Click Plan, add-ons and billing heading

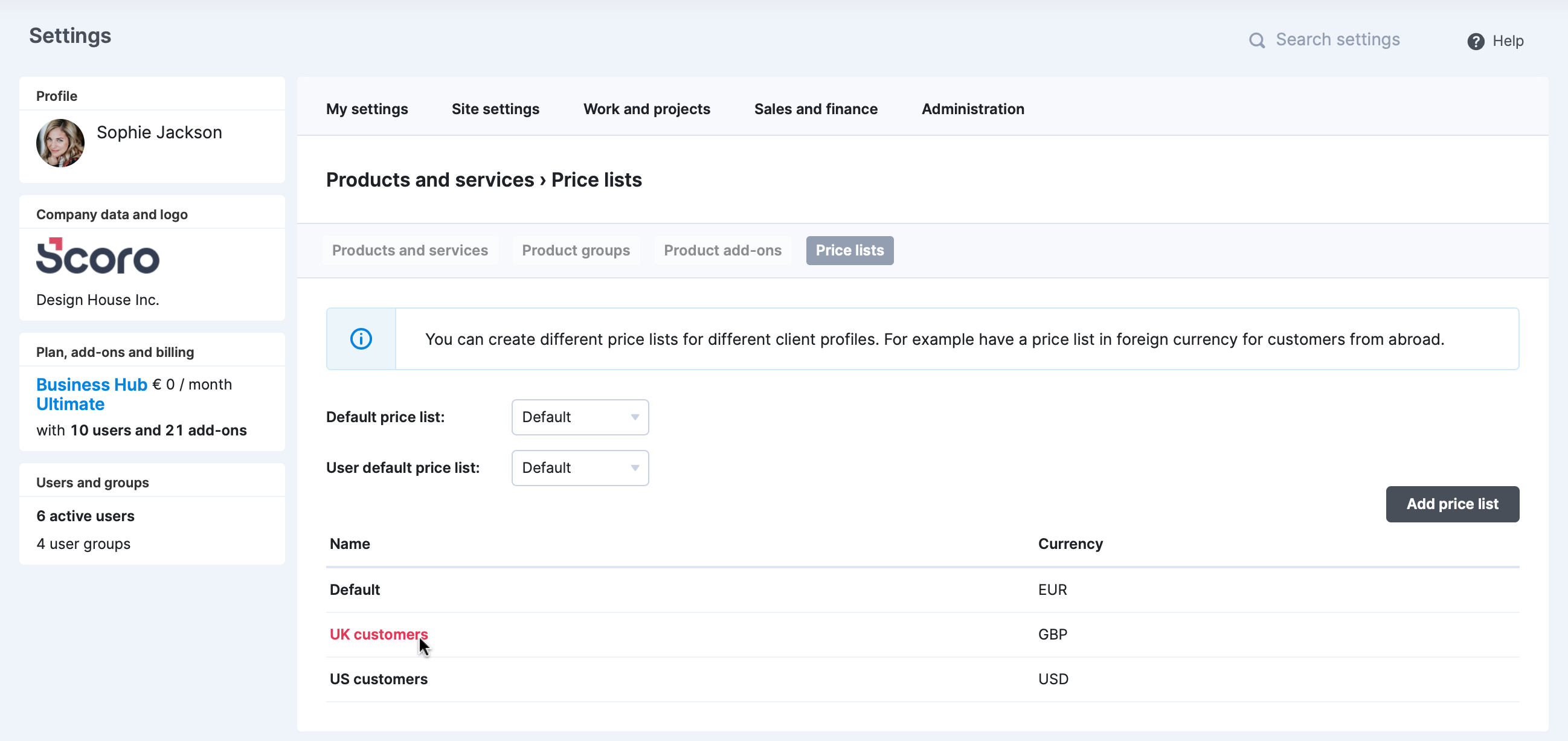click(x=115, y=352)
